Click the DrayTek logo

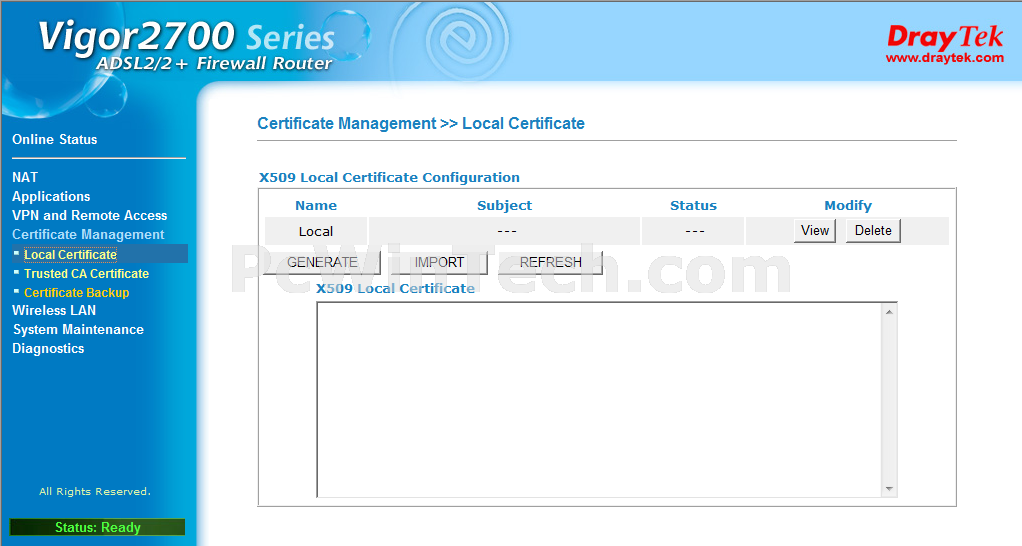(945, 36)
